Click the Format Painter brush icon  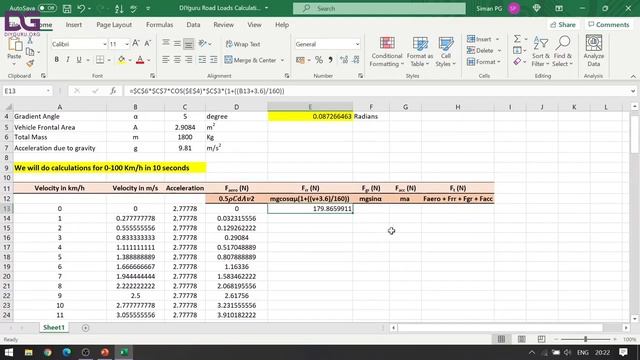tap(30, 63)
